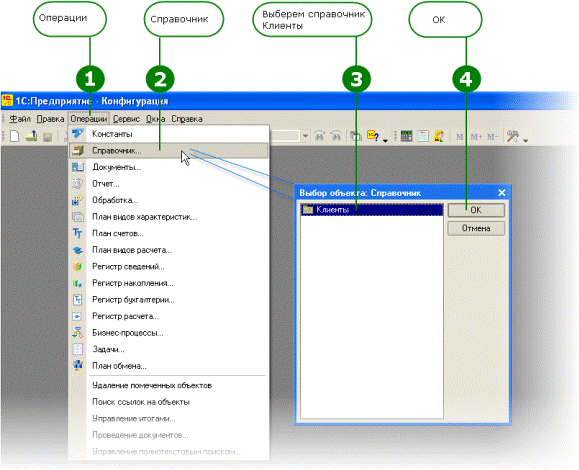Click the Константы menu icon
The image size is (579, 470).
[x=78, y=134]
